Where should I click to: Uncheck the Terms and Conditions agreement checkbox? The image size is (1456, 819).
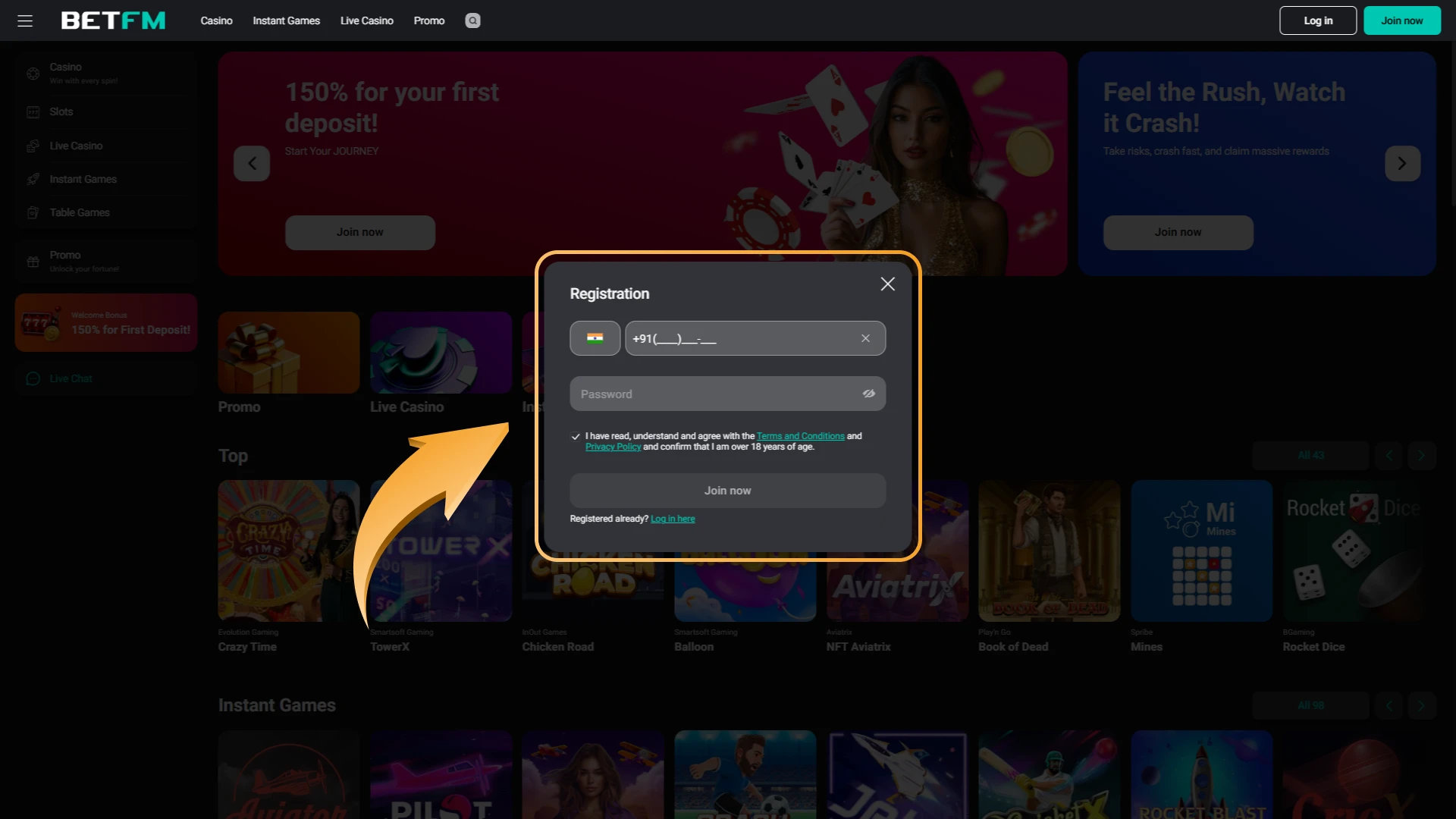pyautogui.click(x=576, y=437)
